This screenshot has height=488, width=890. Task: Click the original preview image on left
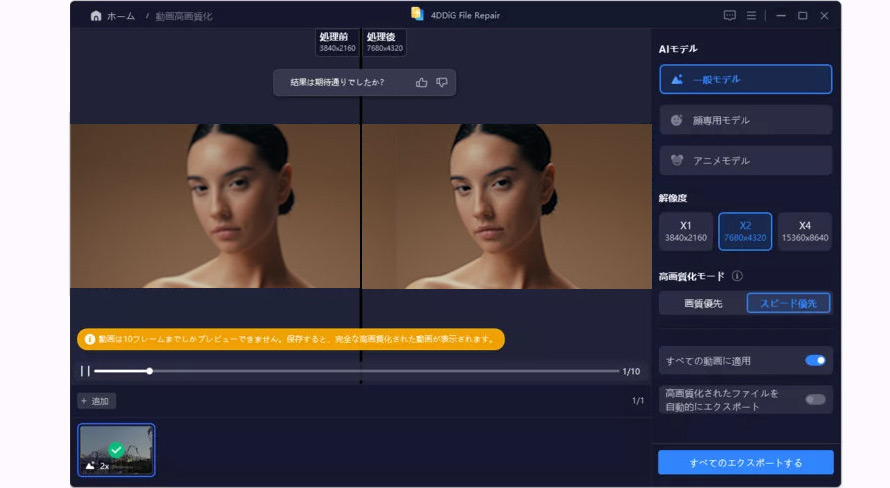[x=215, y=206]
